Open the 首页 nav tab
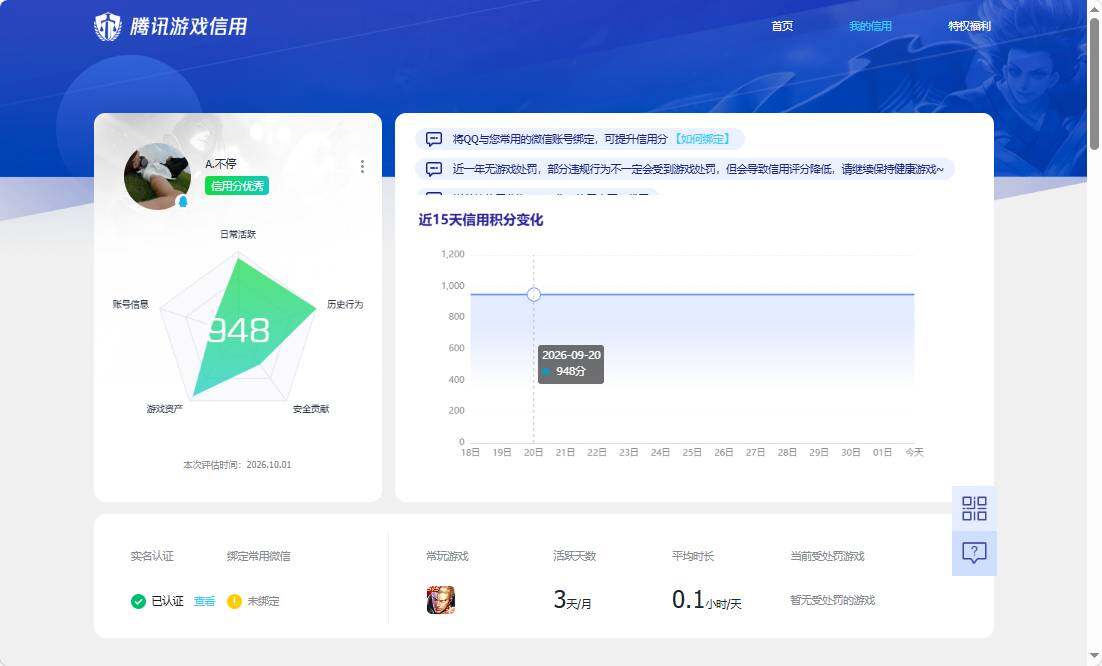1102x666 pixels. coord(782,26)
